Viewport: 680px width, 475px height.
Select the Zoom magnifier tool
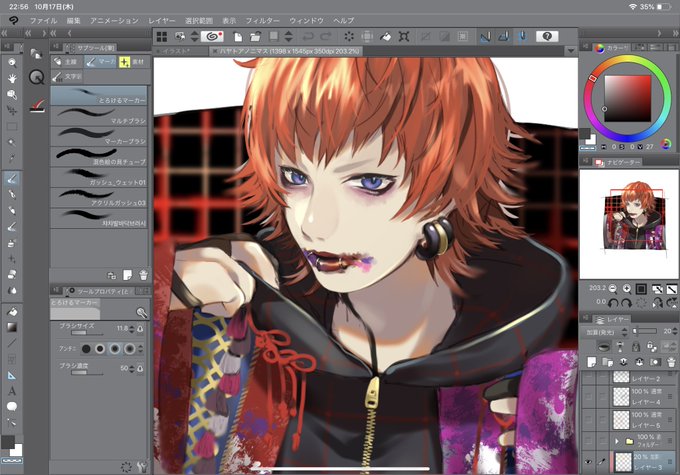point(12,63)
